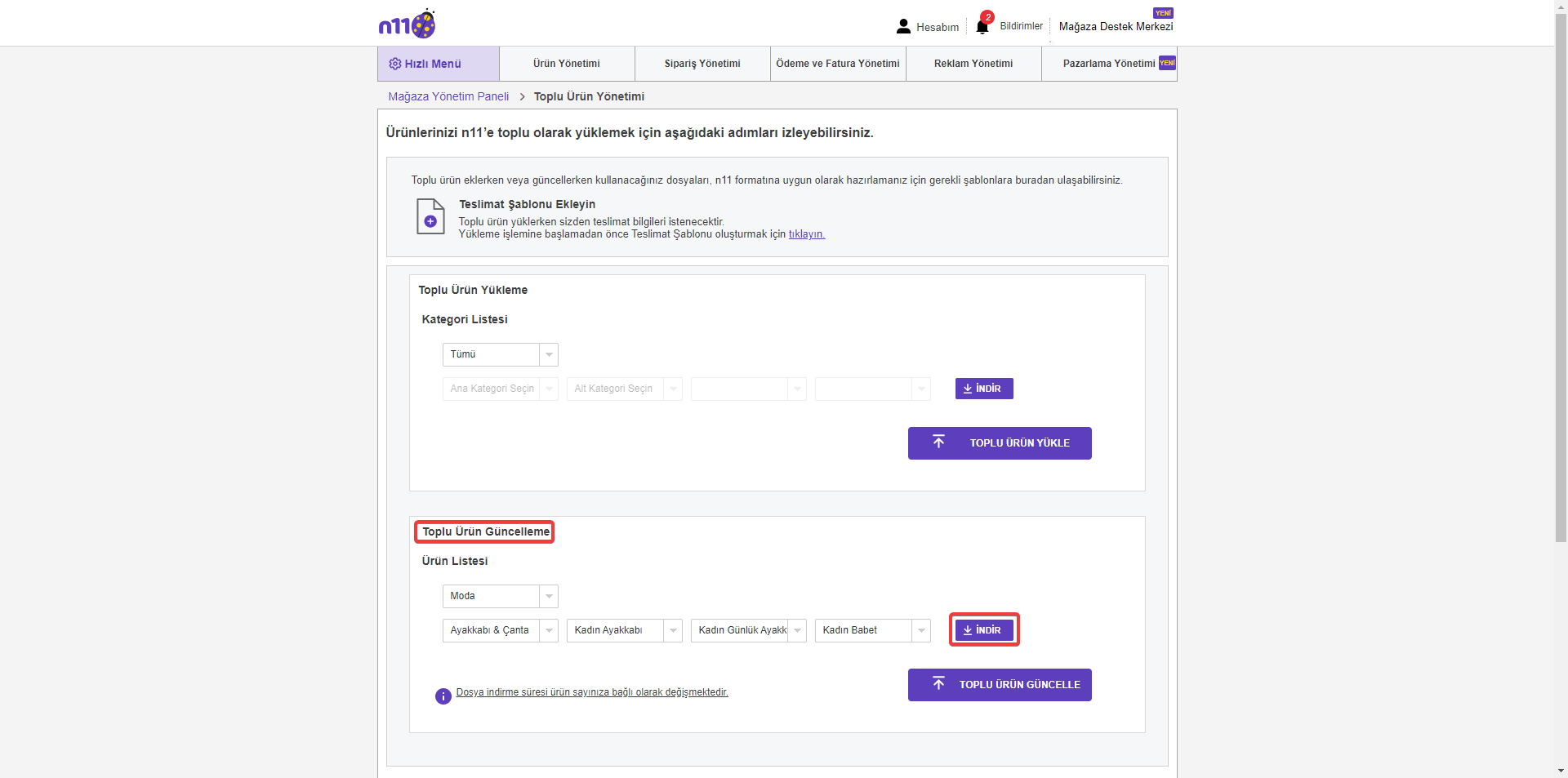Open the fourth empty category dropdown
Screen dimensions: 1568x778
tap(873, 389)
